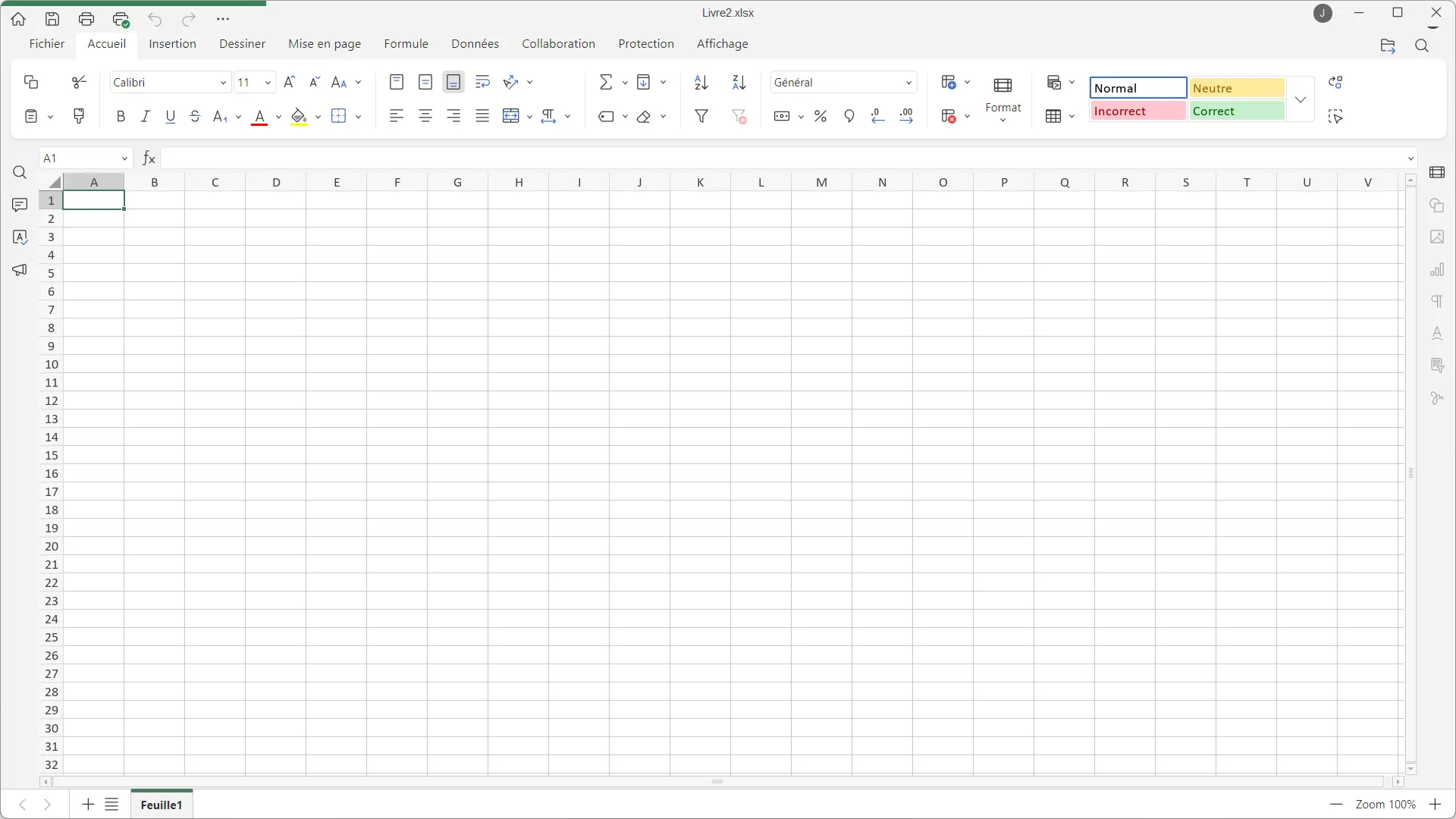1456x819 pixels.
Task: Open the font size 11 dropdown
Action: [x=268, y=83]
